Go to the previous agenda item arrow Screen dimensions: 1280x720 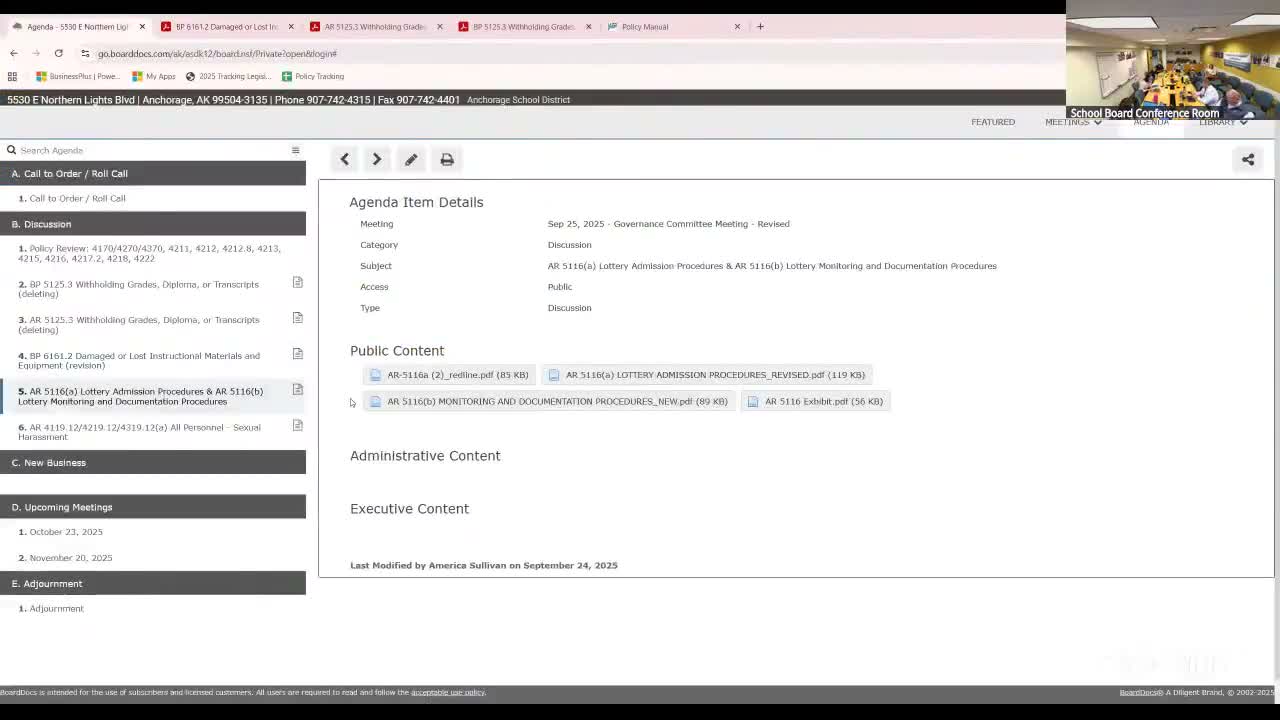(x=344, y=159)
